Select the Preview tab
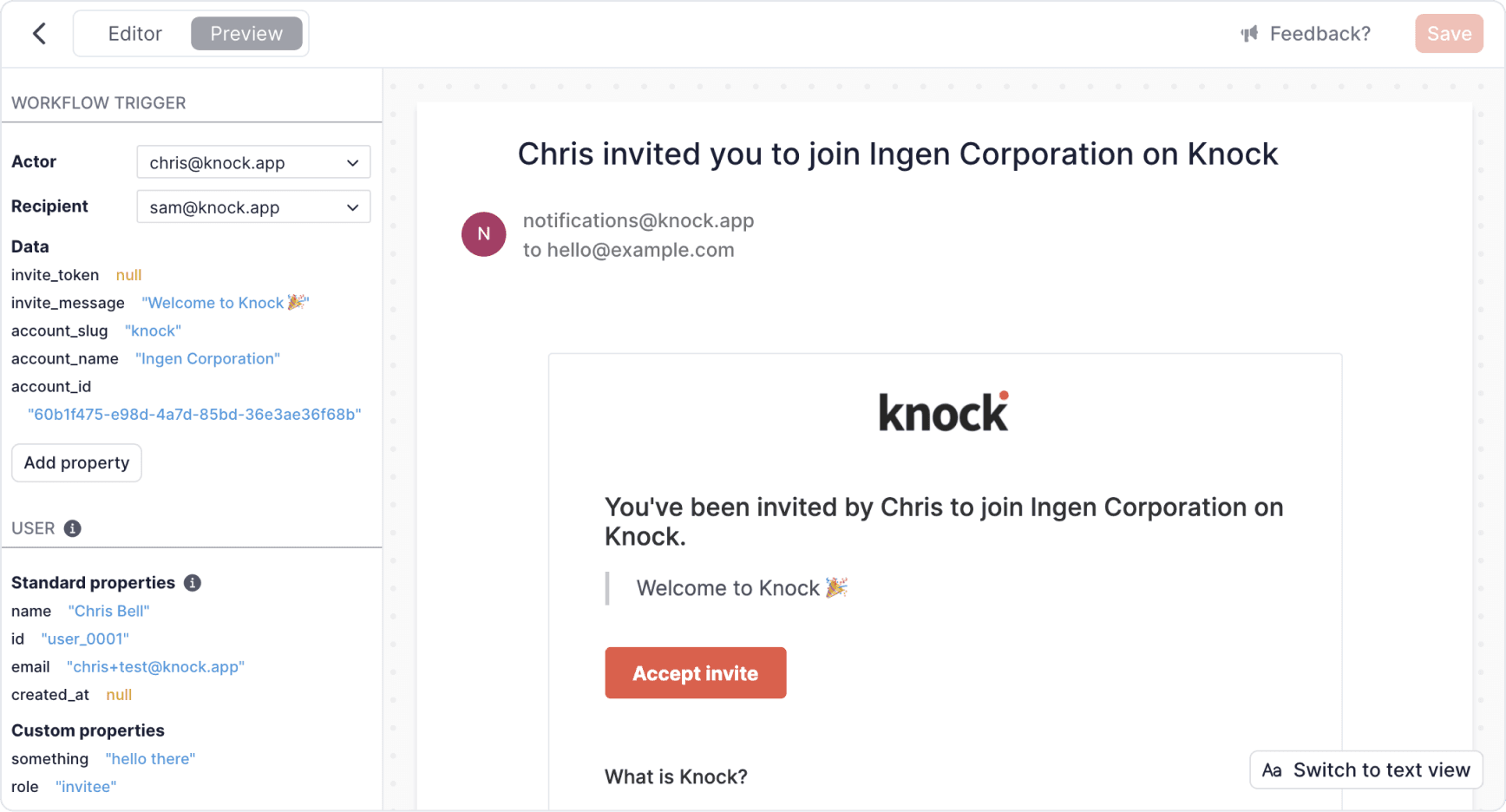The height and width of the screenshot is (812, 1506). pos(246,34)
